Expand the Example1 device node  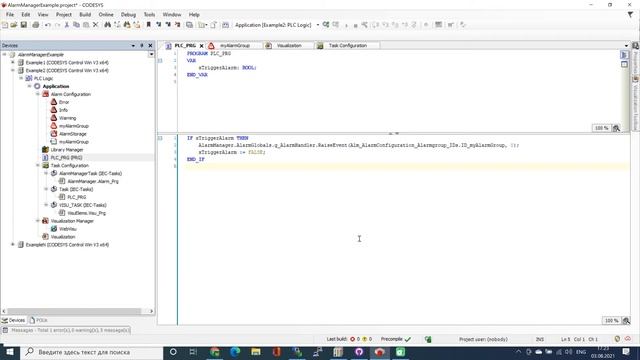click(13, 62)
